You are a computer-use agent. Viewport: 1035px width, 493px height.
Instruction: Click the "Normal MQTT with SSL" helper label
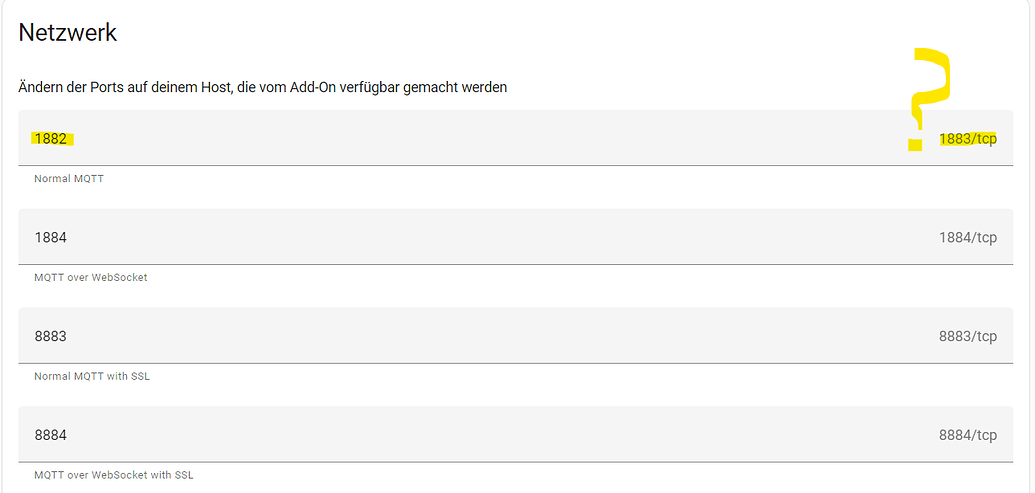tap(92, 376)
